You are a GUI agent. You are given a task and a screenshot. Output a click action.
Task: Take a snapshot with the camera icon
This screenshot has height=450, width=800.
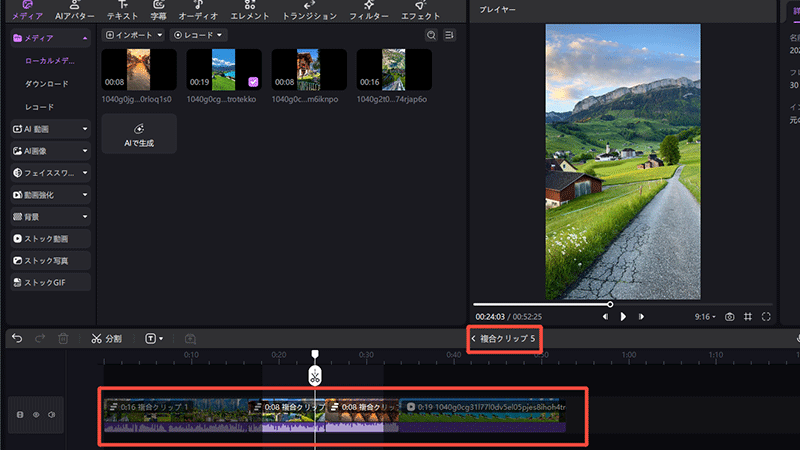730,316
